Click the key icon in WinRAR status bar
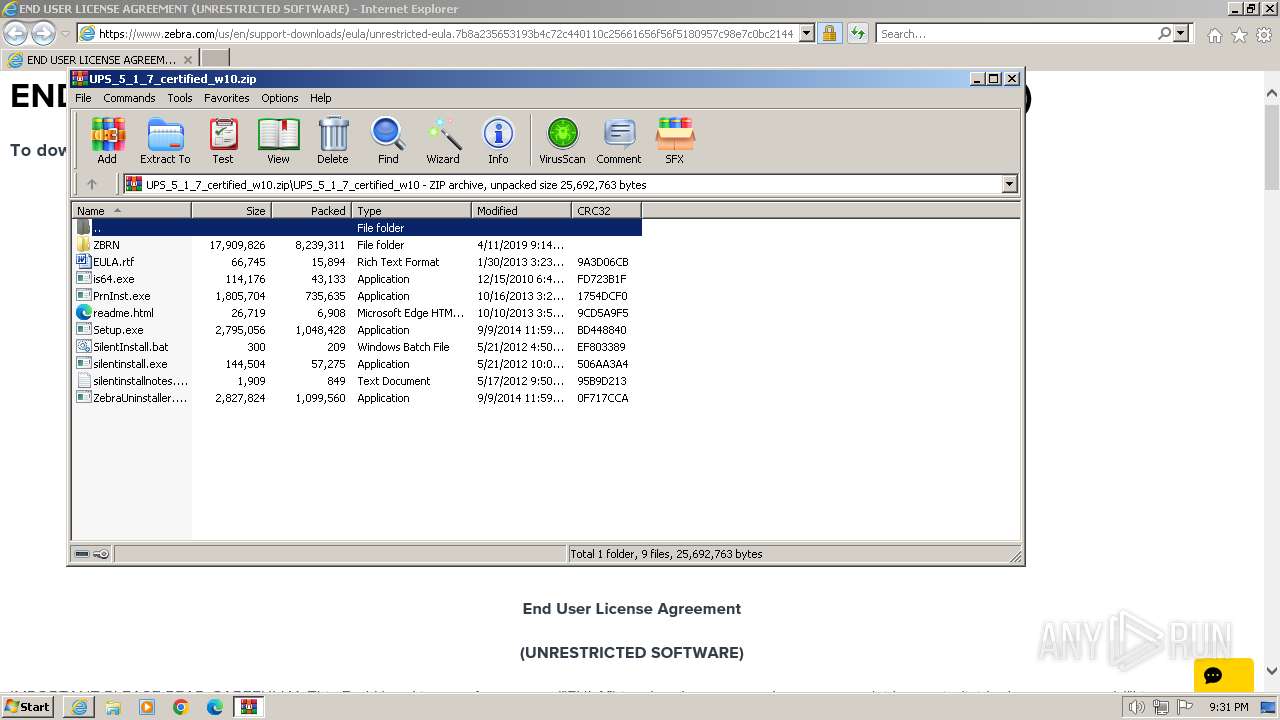The height and width of the screenshot is (720, 1280). click(x=101, y=554)
